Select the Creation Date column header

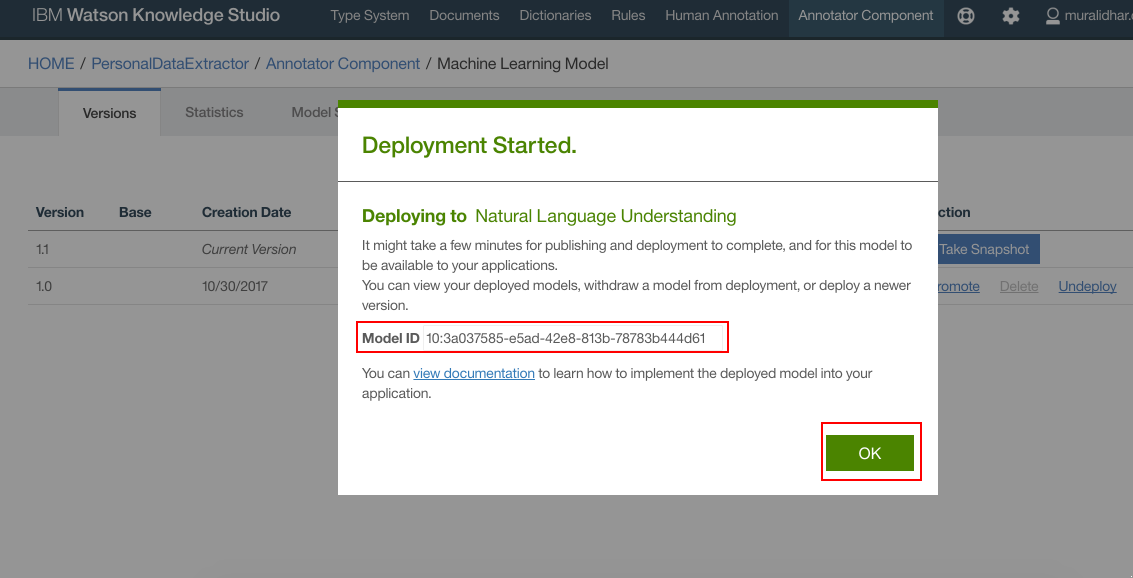coord(246,212)
